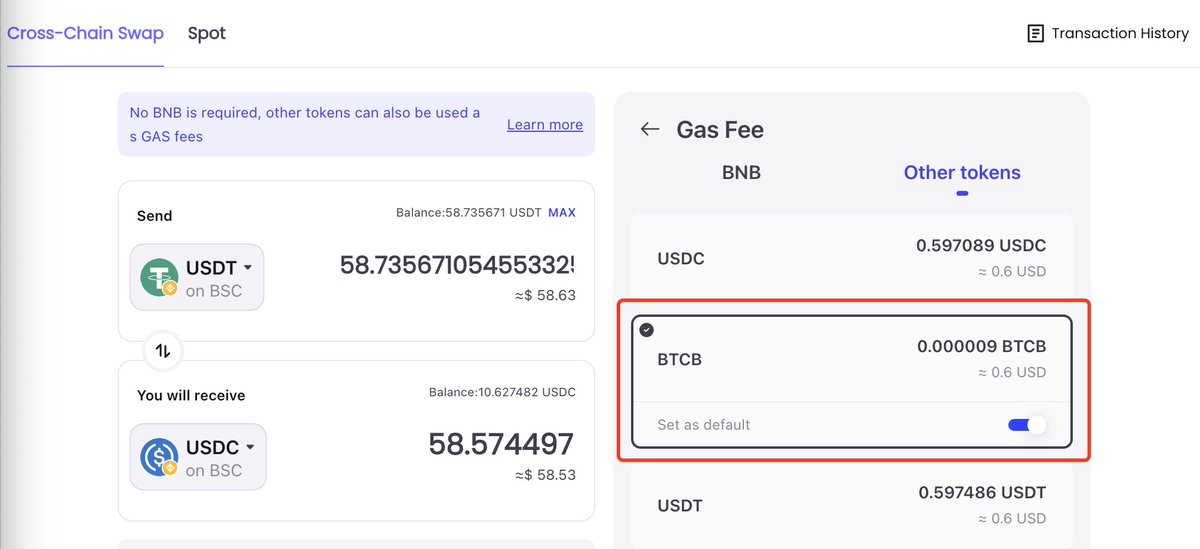Click the Transaction History document icon
The width and height of the screenshot is (1200, 549).
coord(1035,34)
